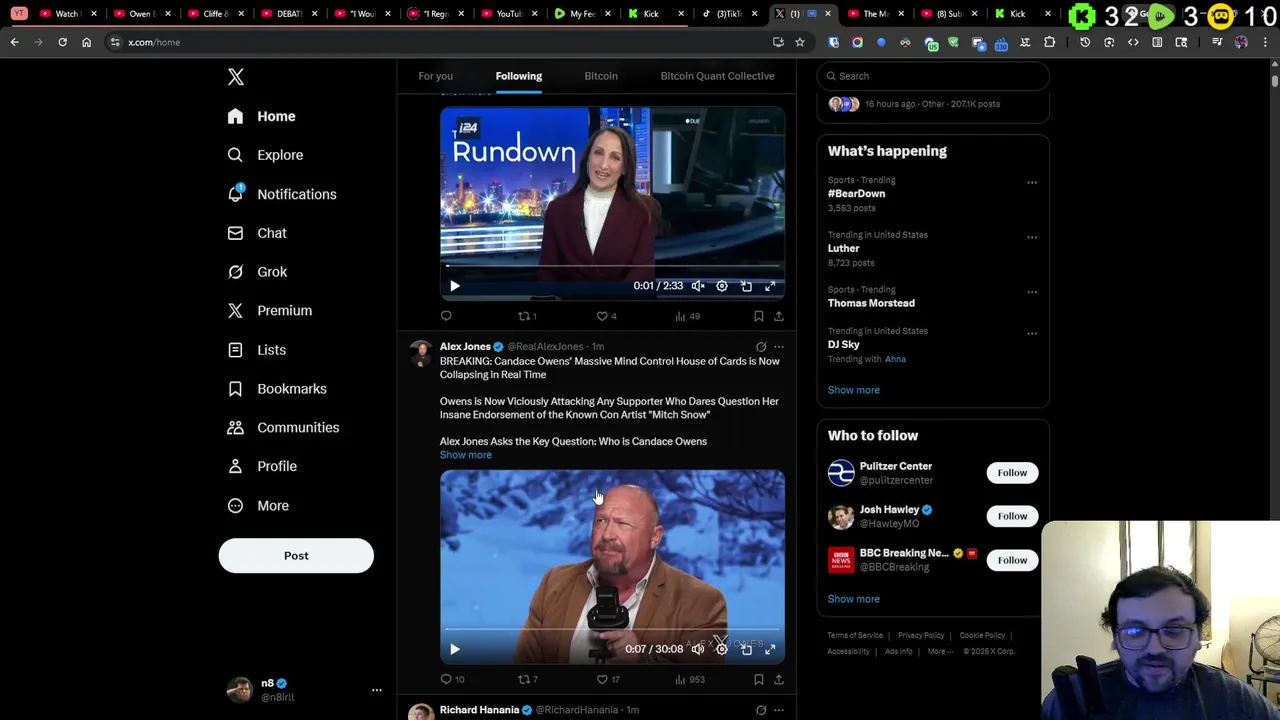Share the Alex Jones post
Image resolution: width=1280 pixels, height=720 pixels.
(779, 679)
